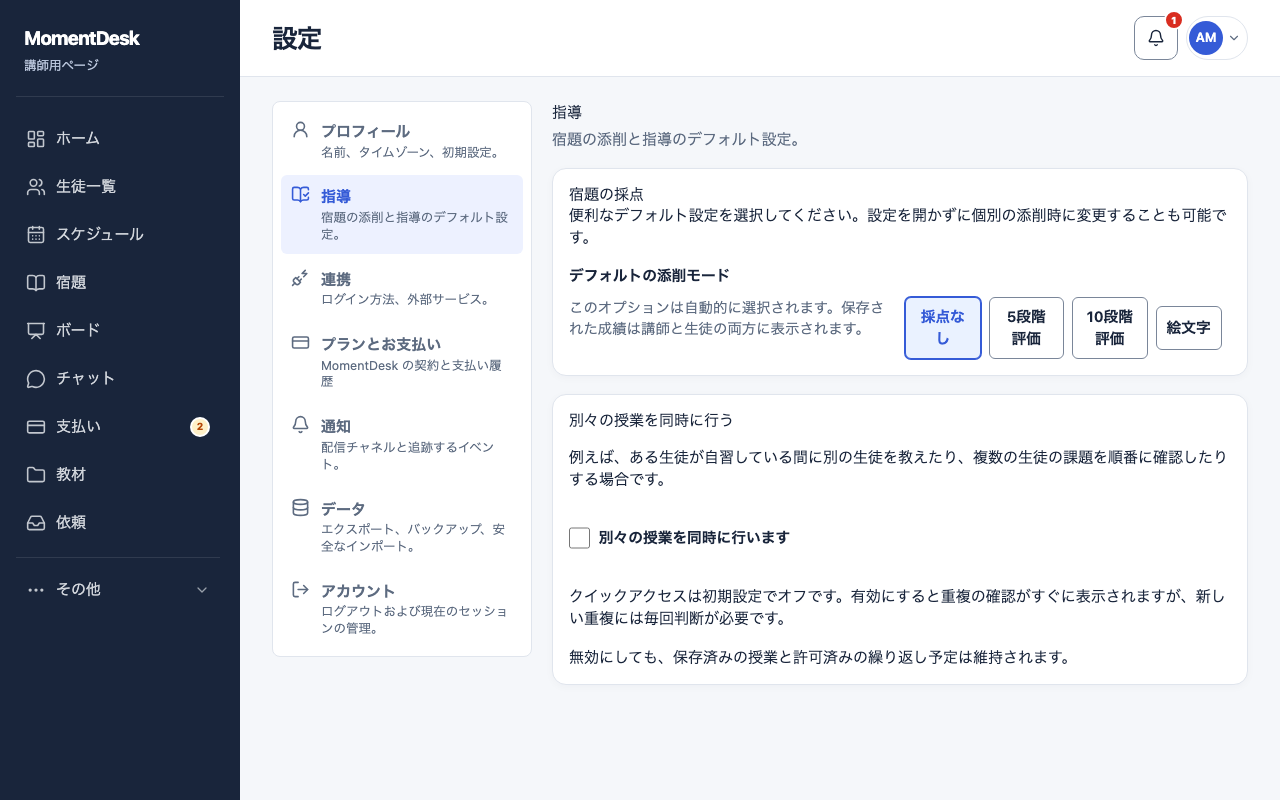Click the スケジュール calendar icon
The image size is (1280, 800).
(x=36, y=234)
